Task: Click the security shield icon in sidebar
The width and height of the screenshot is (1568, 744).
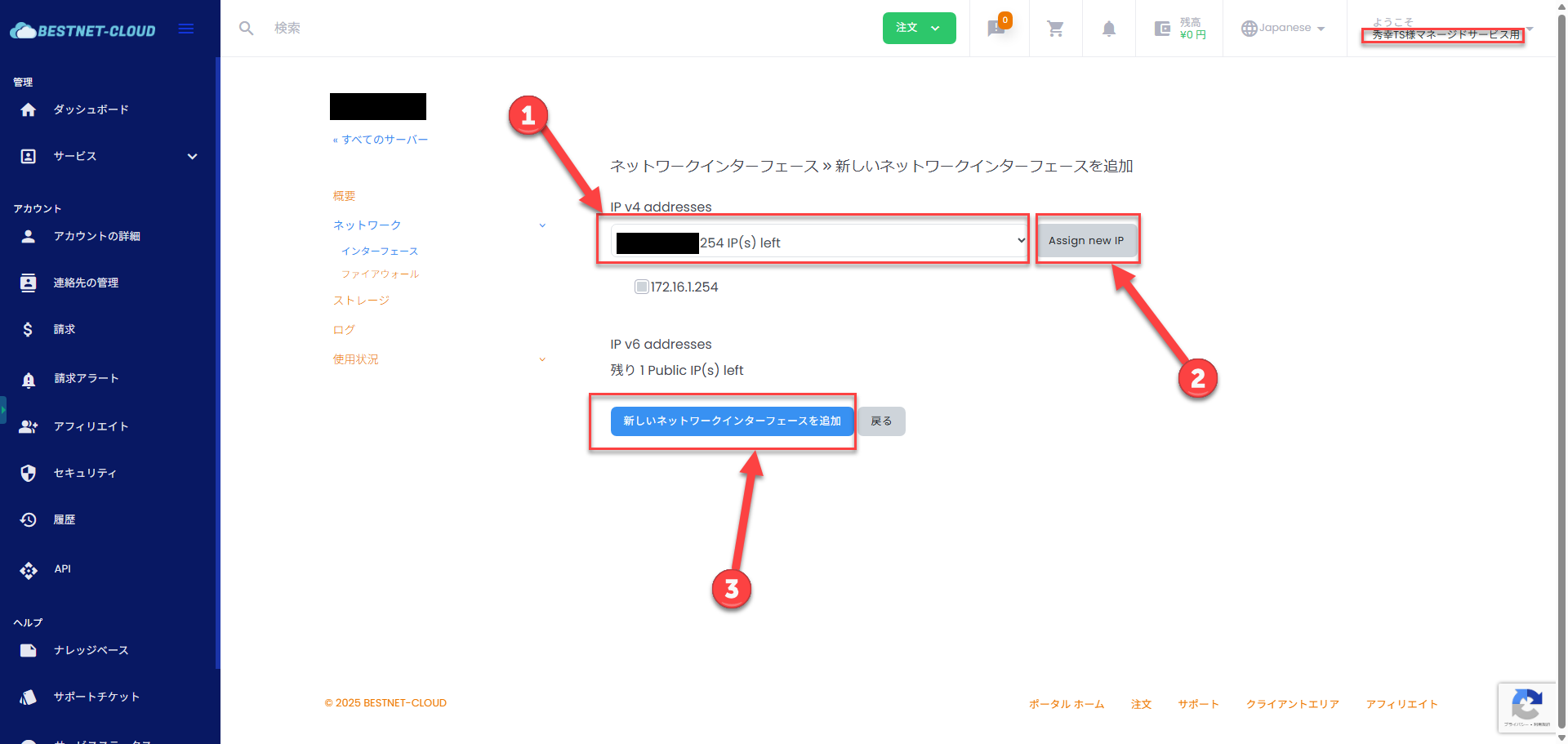Action: click(29, 473)
